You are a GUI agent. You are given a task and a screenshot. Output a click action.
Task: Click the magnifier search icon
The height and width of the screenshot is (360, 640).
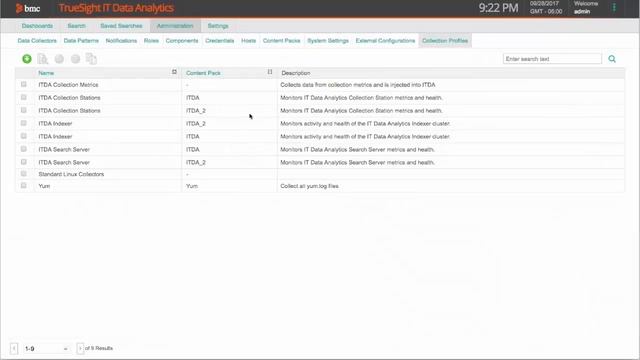612,59
